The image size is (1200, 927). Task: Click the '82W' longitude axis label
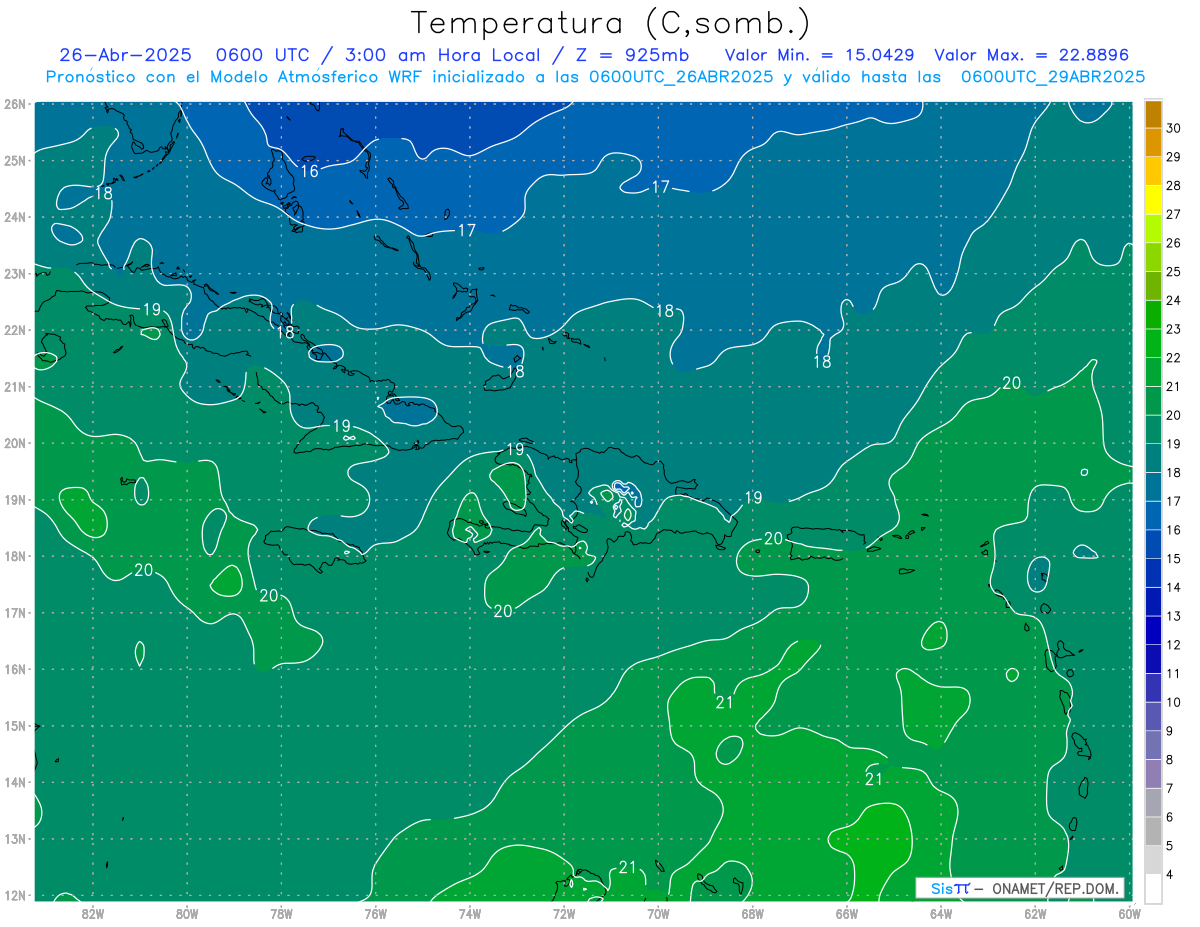93,912
